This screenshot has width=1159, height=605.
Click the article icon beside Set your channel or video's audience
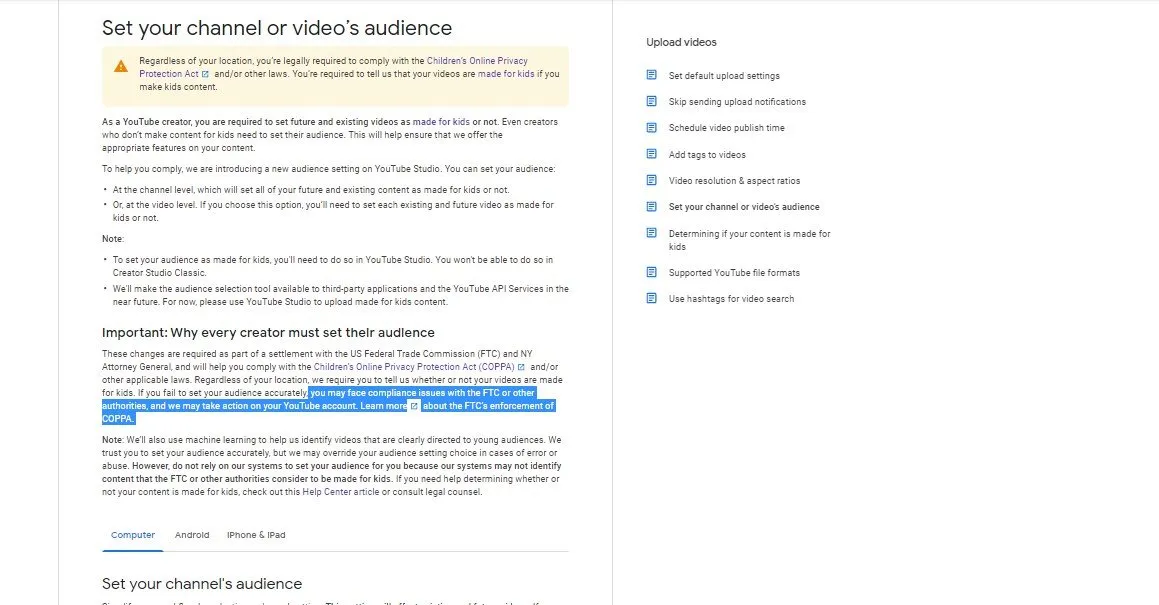[651, 206]
